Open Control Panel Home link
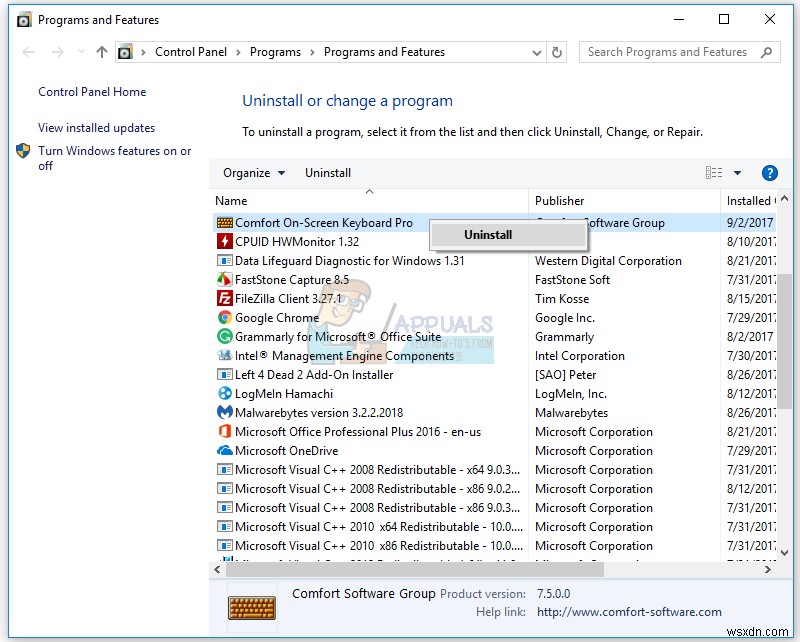Viewport: 800px width, 642px height. (x=92, y=92)
